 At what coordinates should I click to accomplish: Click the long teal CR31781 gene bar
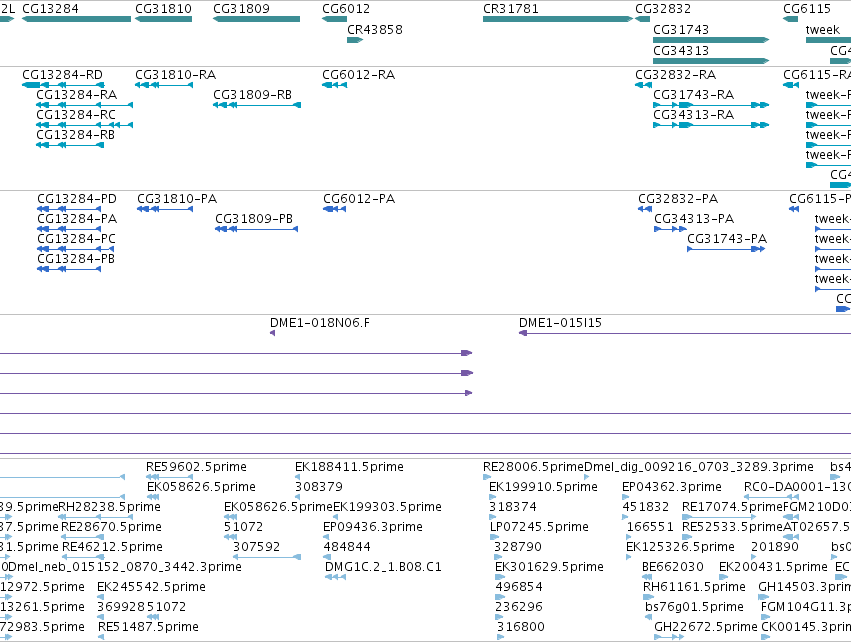[558, 19]
